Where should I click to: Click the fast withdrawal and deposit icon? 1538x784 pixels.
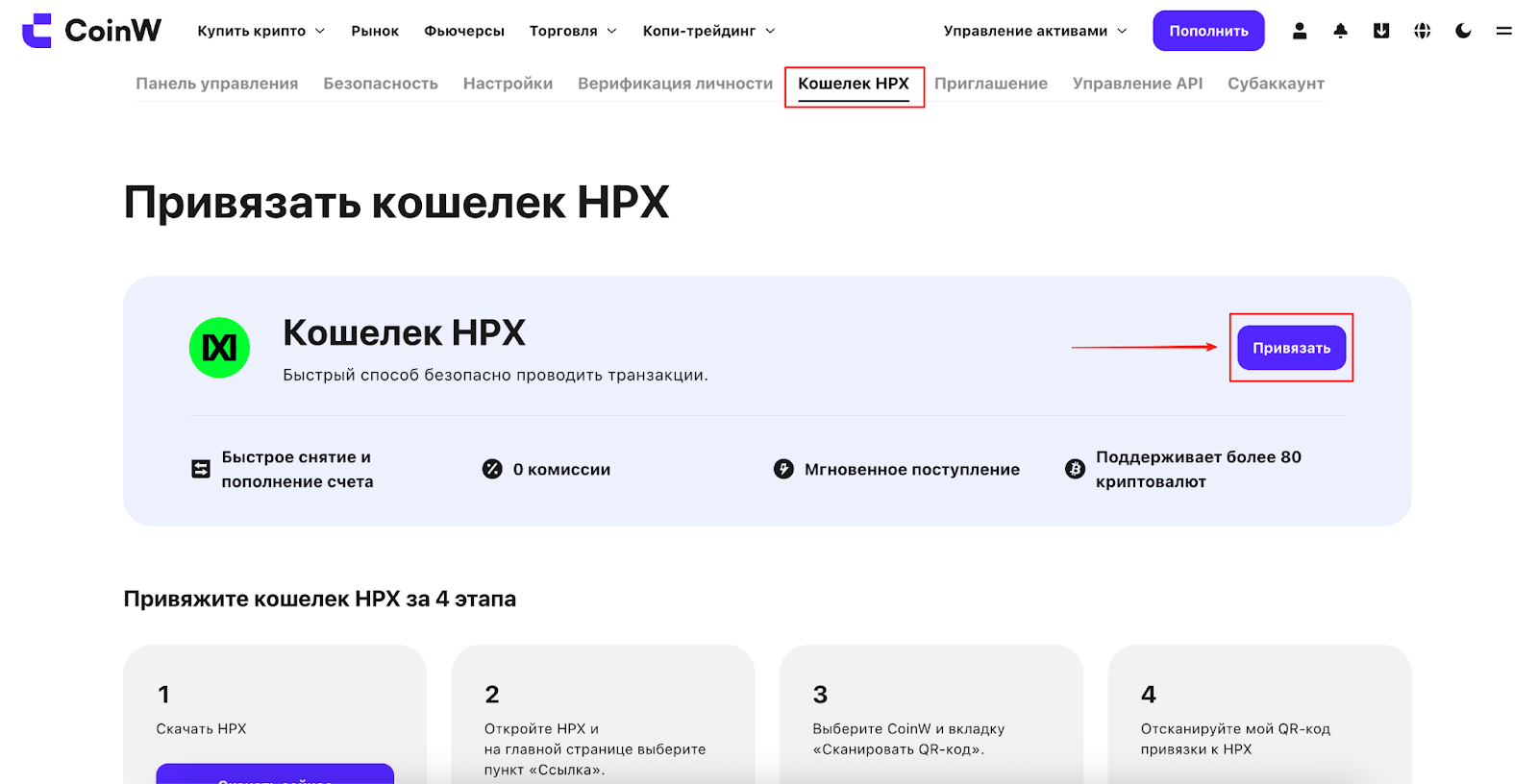200,469
